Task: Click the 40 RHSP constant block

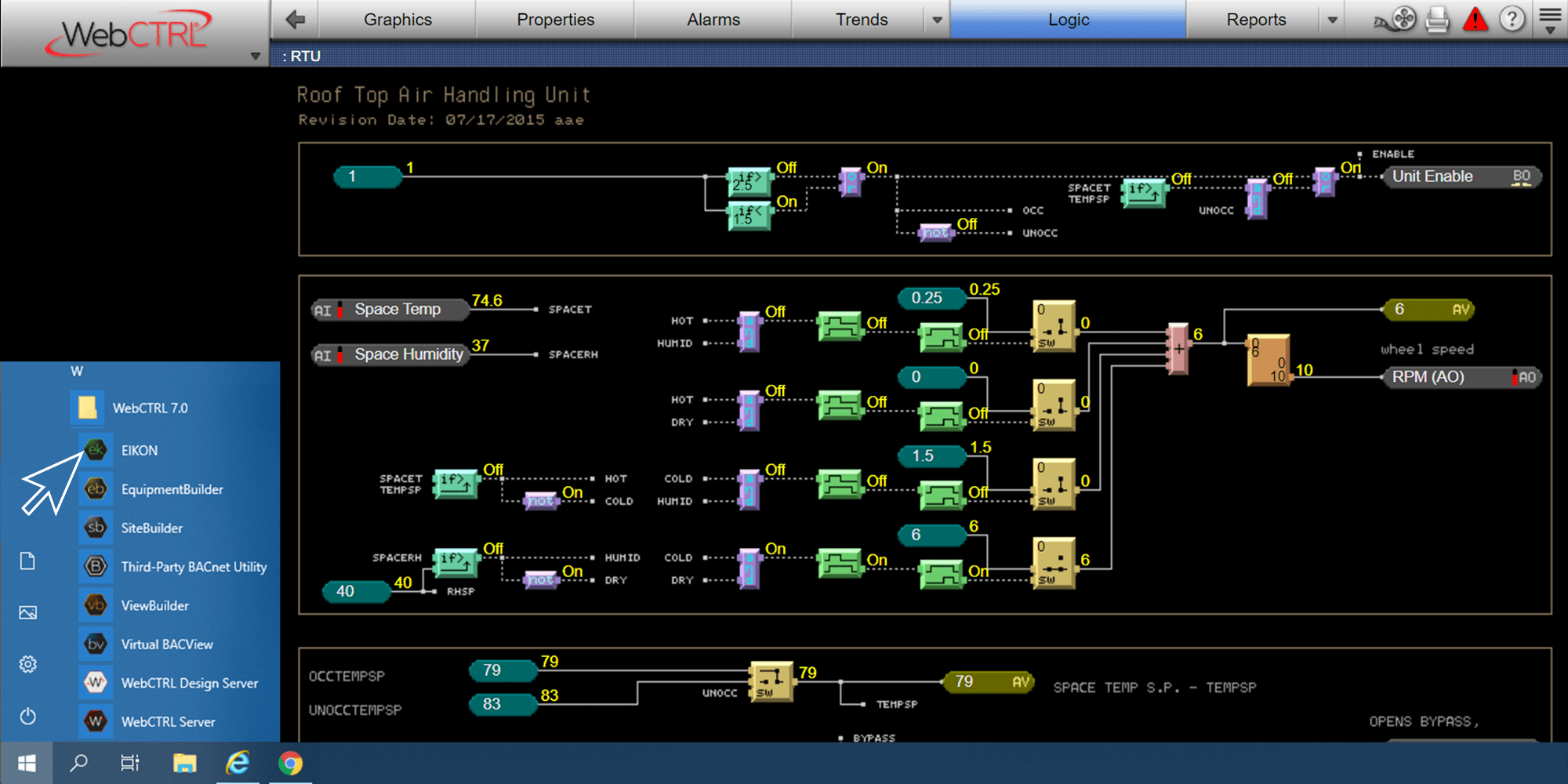Action: (357, 591)
